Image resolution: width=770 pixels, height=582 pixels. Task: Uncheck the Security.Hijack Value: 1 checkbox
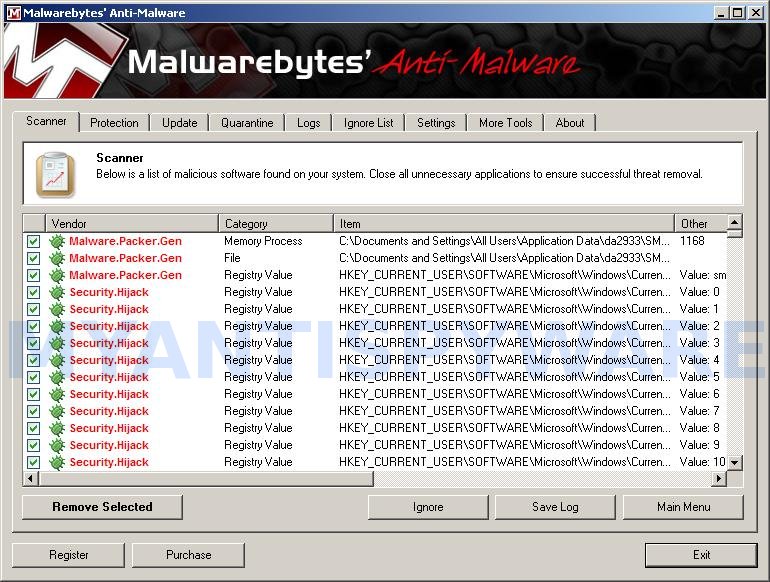tap(33, 309)
